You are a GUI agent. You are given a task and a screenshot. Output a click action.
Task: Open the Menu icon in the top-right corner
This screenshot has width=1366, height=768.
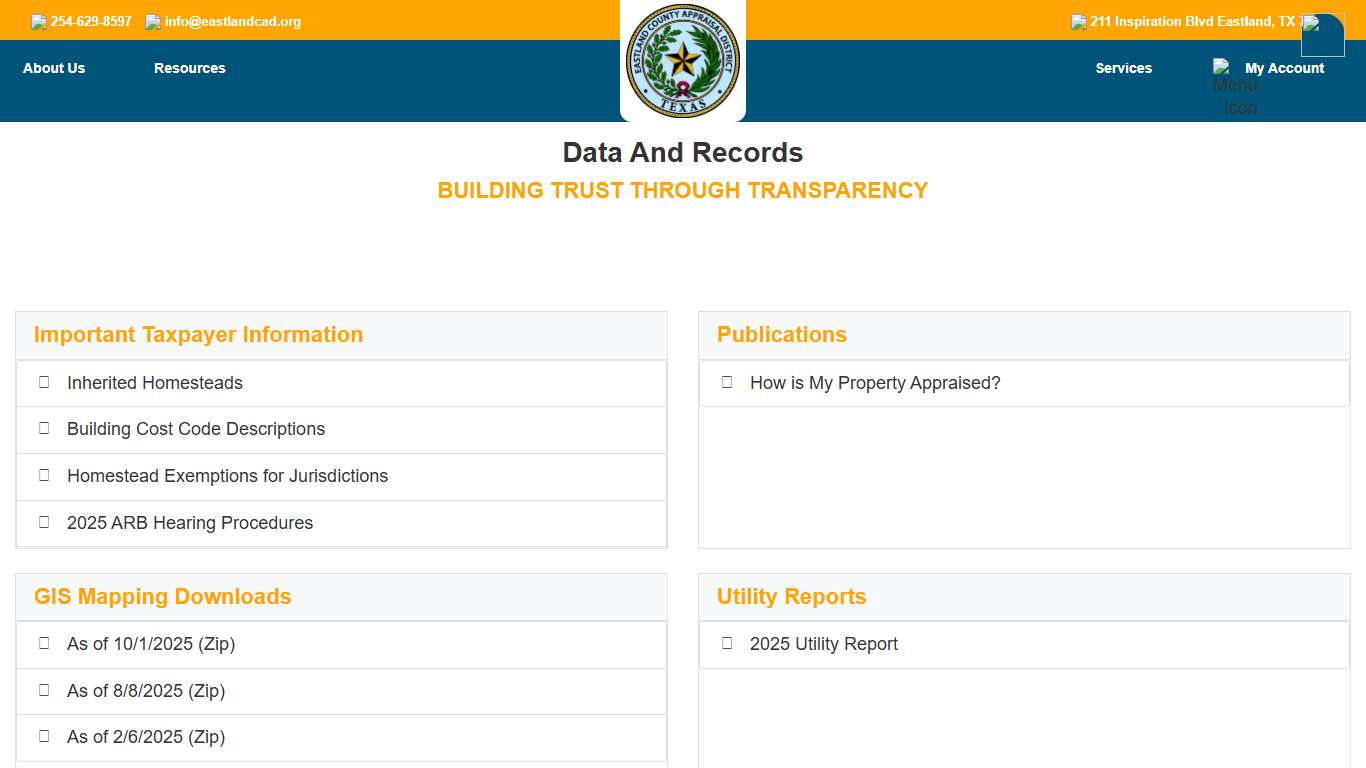[1322, 35]
